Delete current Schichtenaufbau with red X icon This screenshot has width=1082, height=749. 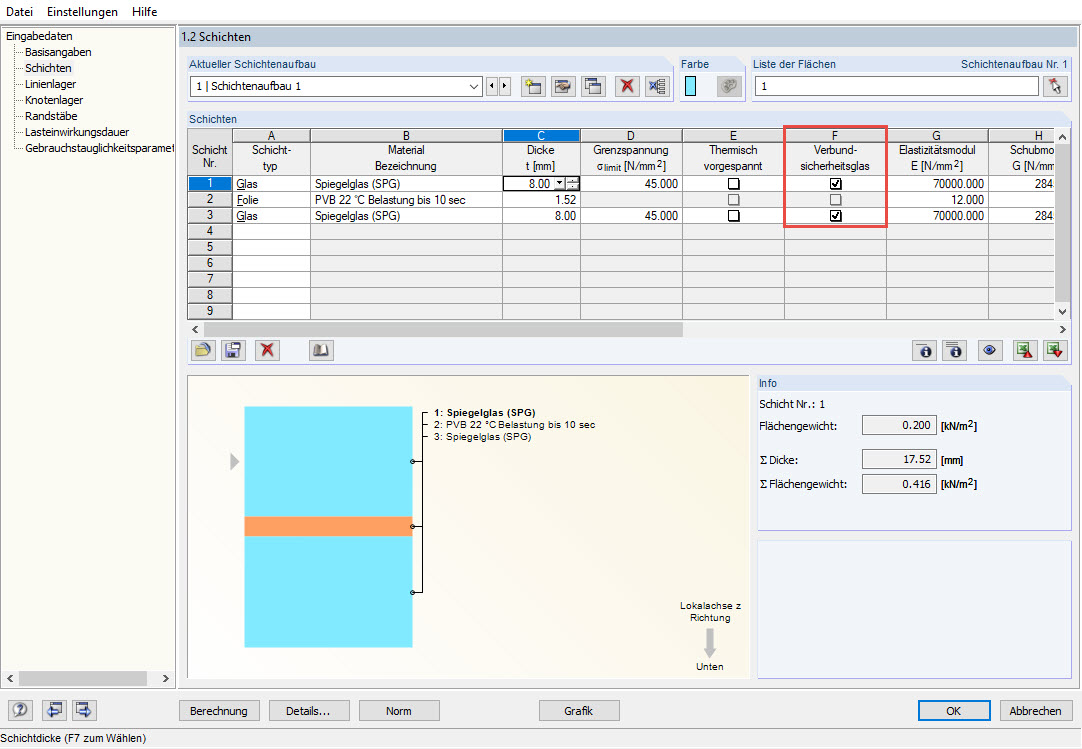click(x=627, y=86)
